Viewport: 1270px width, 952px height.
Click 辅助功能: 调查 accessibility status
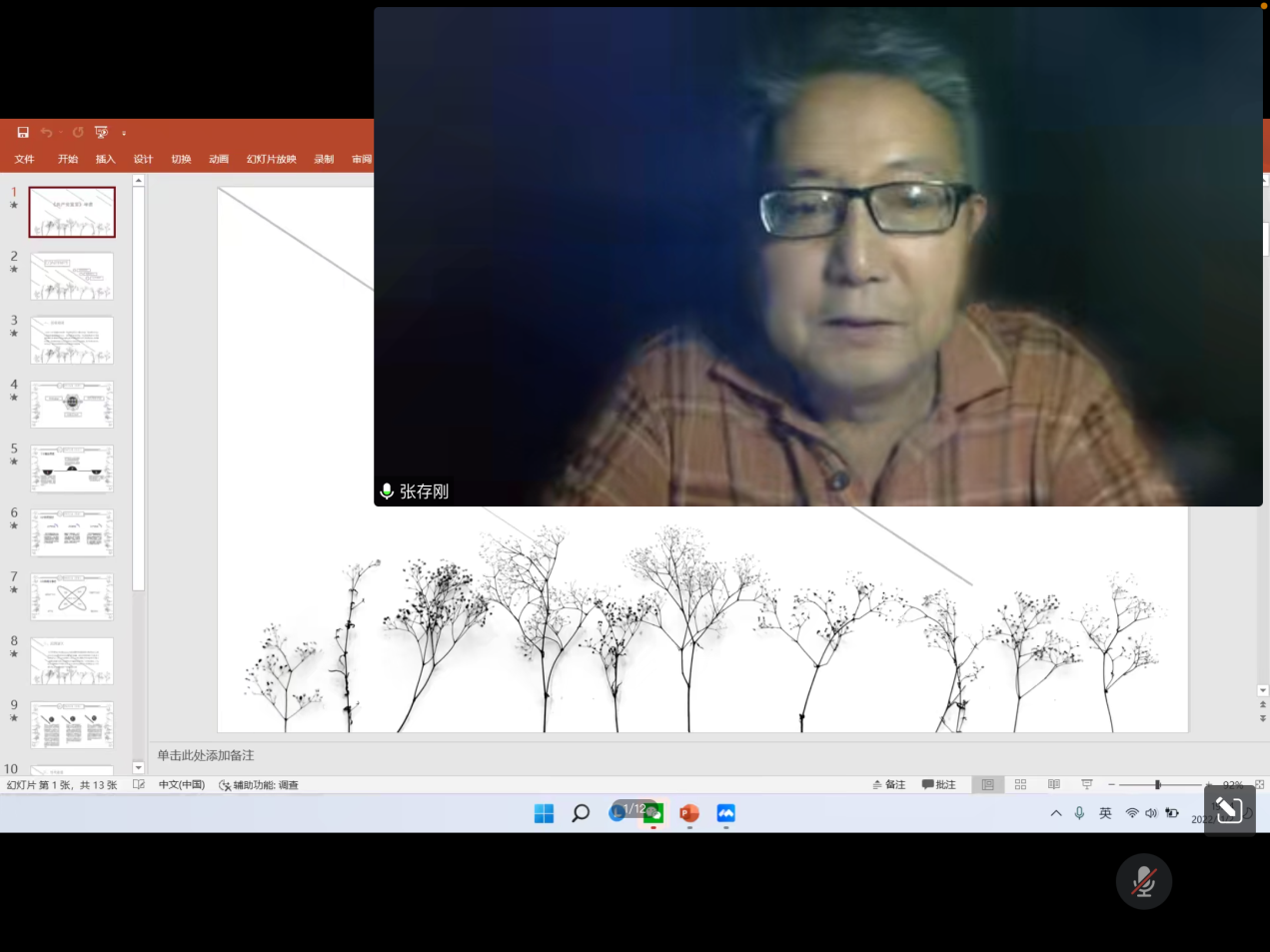(259, 785)
